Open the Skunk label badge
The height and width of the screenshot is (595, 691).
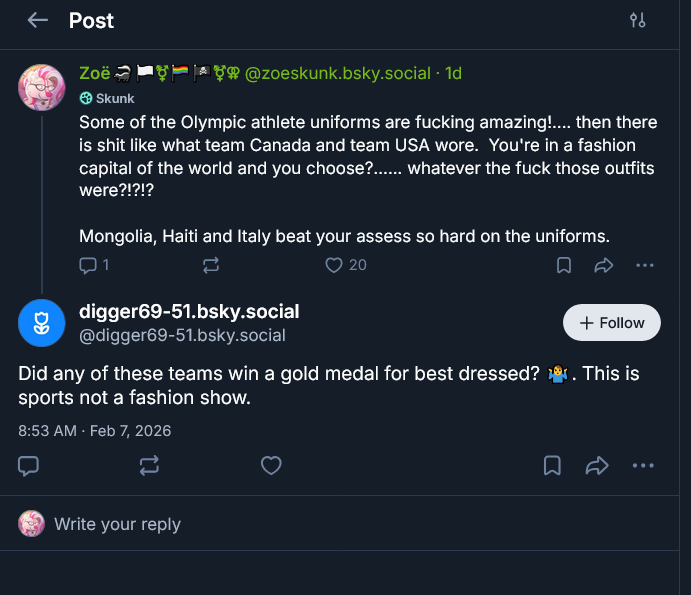(107, 98)
